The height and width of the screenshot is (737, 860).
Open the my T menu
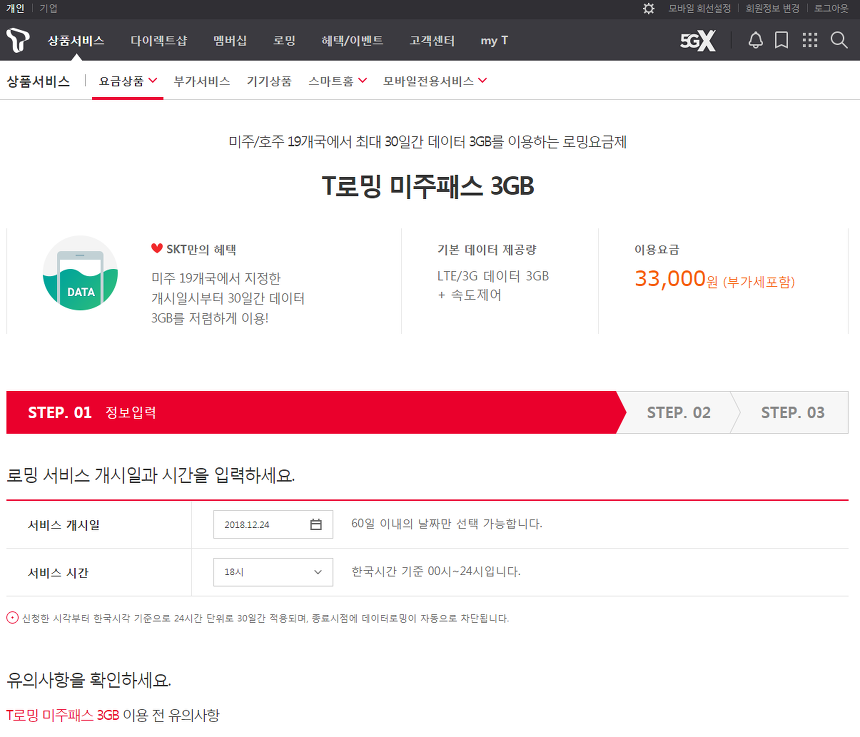(x=494, y=41)
